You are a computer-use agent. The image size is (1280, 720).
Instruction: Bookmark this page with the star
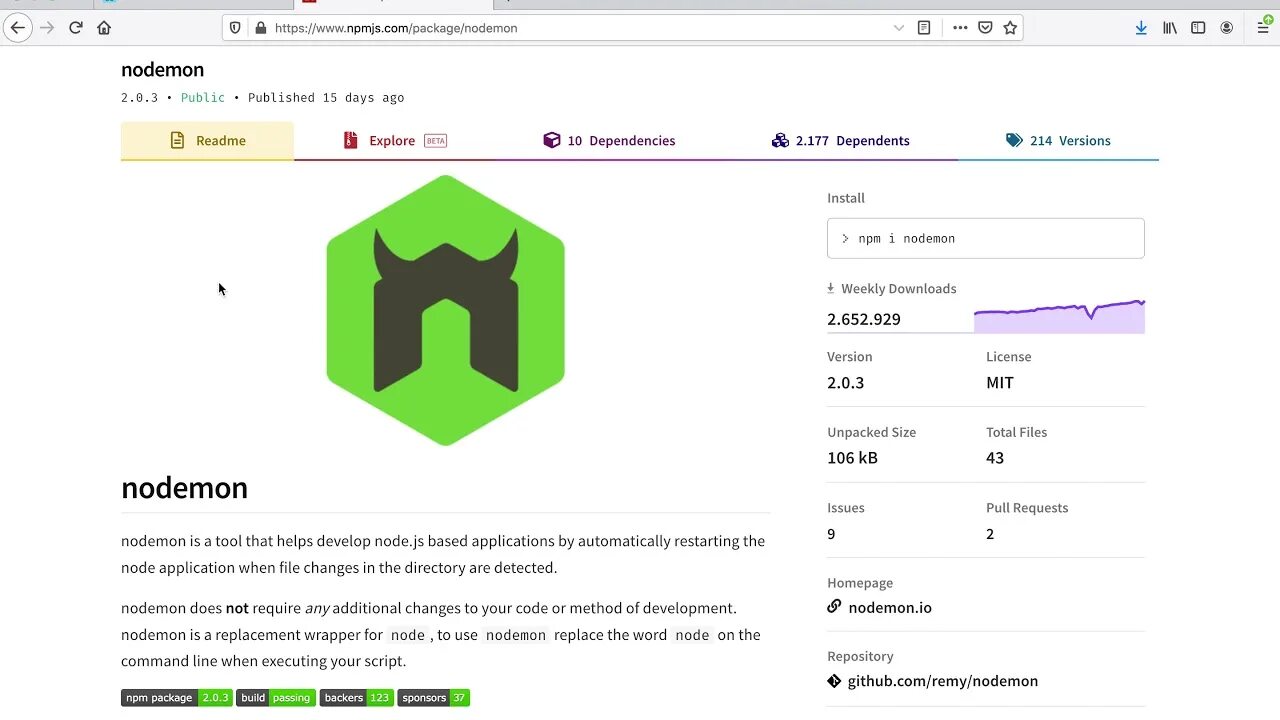coord(1010,28)
